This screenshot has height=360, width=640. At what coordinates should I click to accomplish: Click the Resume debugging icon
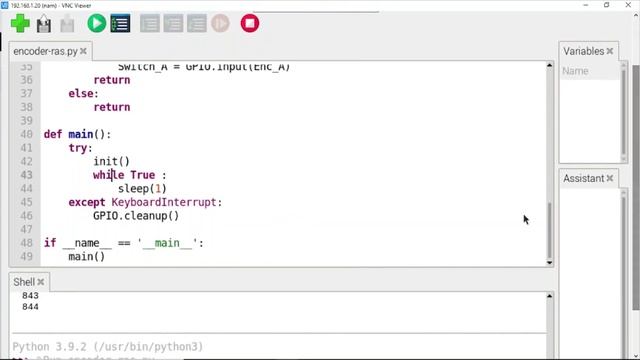(220, 23)
